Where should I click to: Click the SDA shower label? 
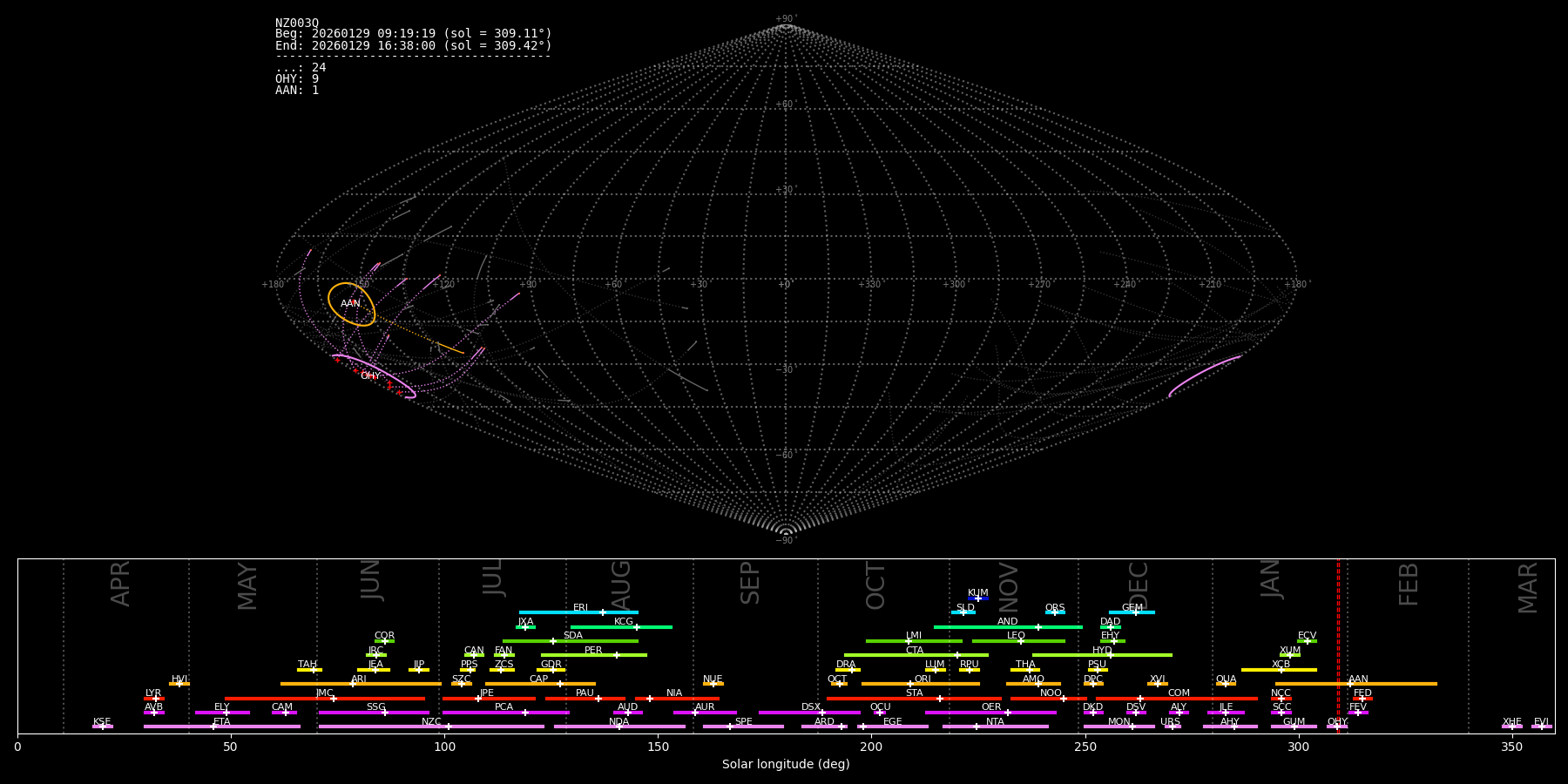(573, 636)
